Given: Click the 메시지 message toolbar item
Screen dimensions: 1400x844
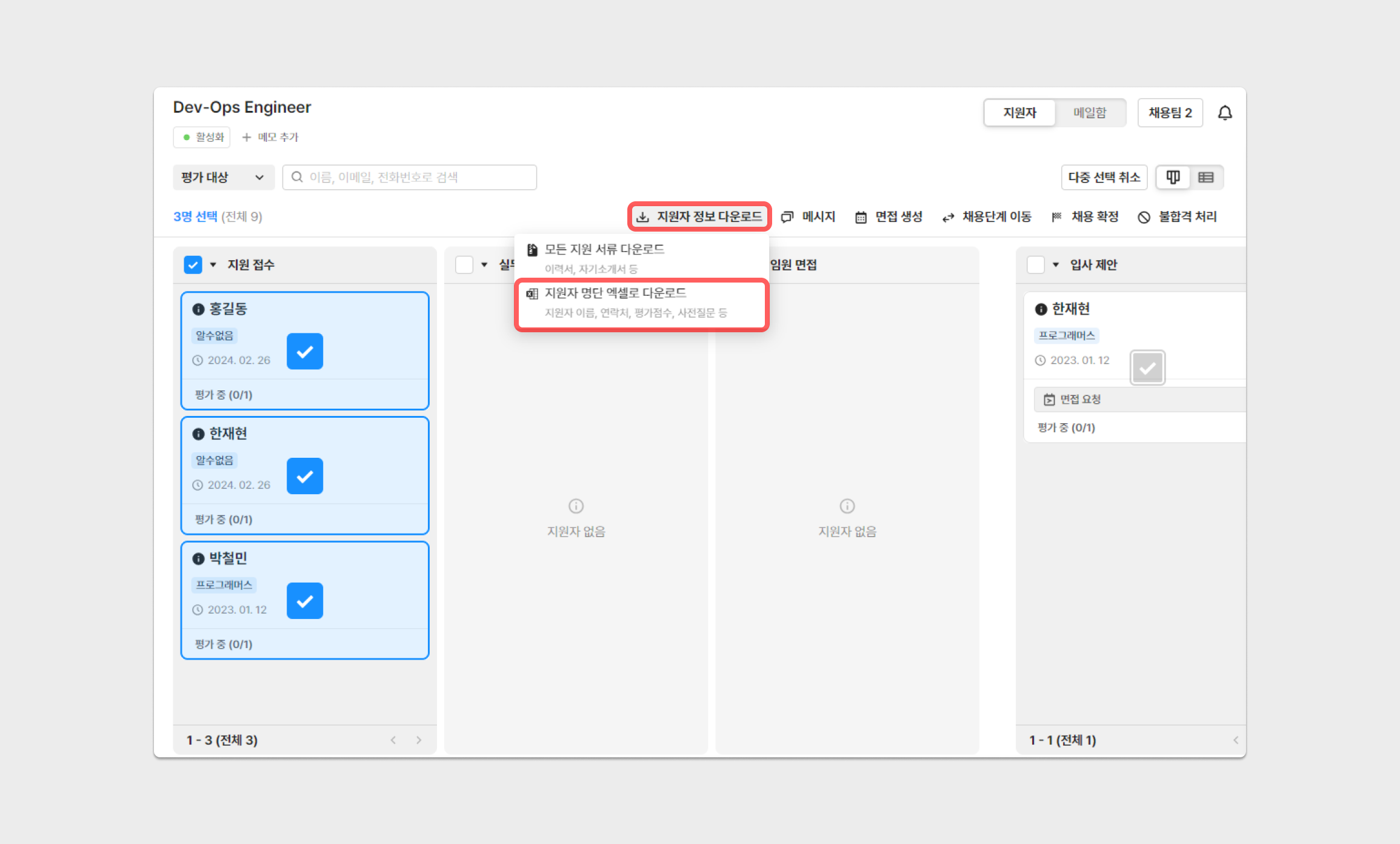Looking at the screenshot, I should pyautogui.click(x=808, y=216).
